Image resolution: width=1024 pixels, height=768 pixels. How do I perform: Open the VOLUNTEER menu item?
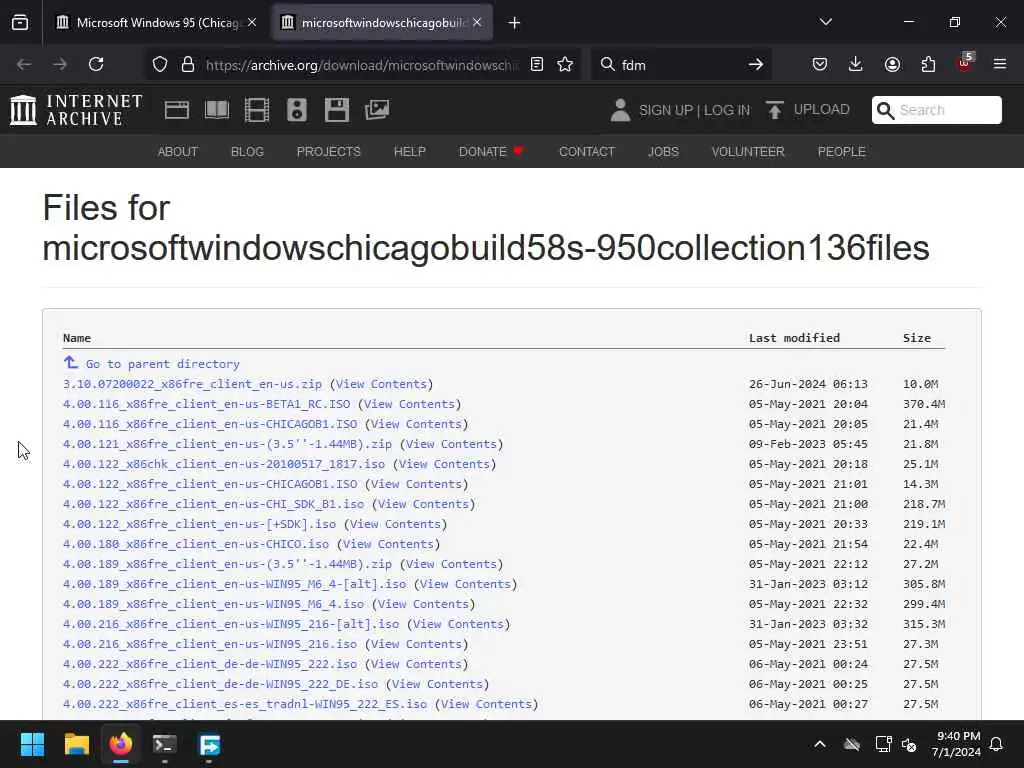[748, 152]
